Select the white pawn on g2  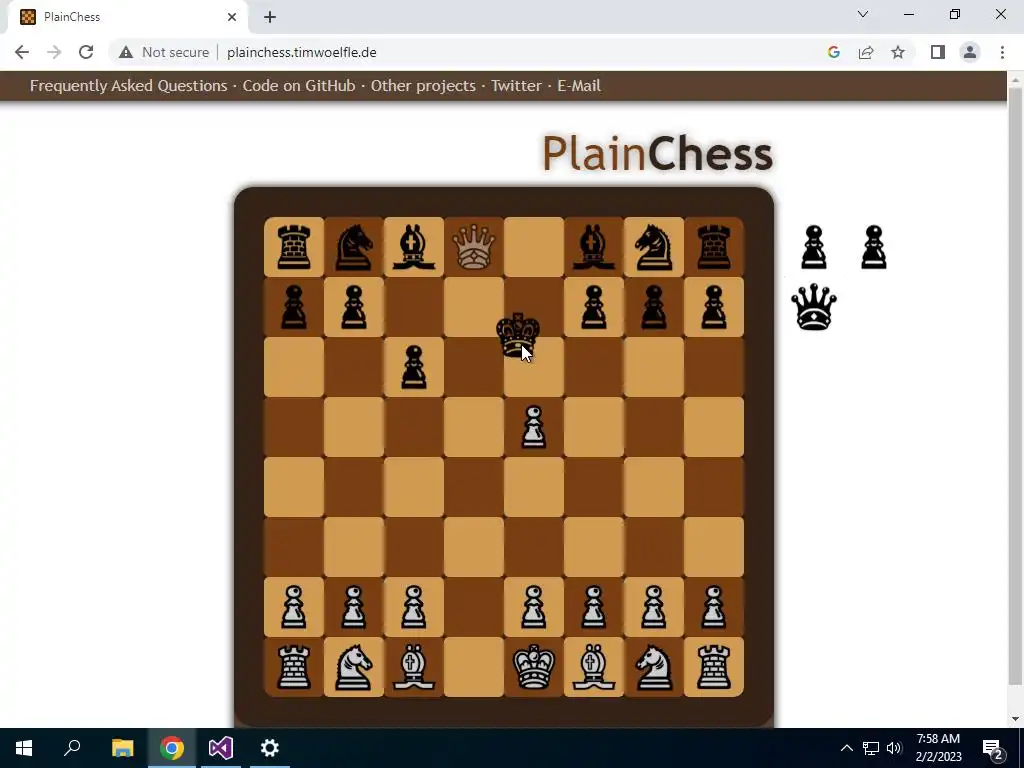654,607
